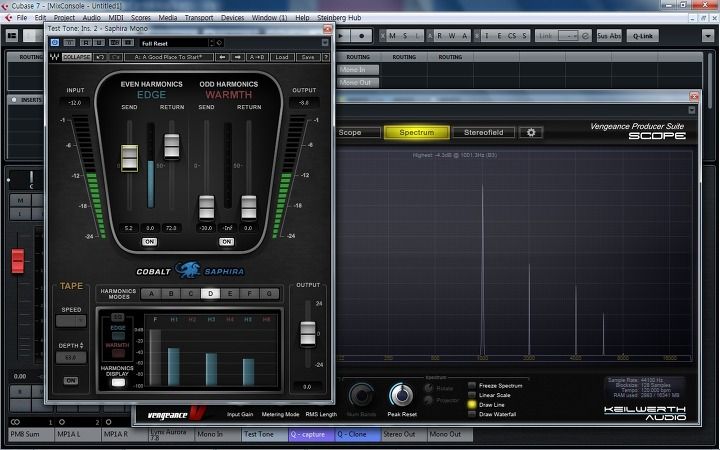Click the Cobalt Saphira dragon logo
720x450 pixels.
pos(188,270)
